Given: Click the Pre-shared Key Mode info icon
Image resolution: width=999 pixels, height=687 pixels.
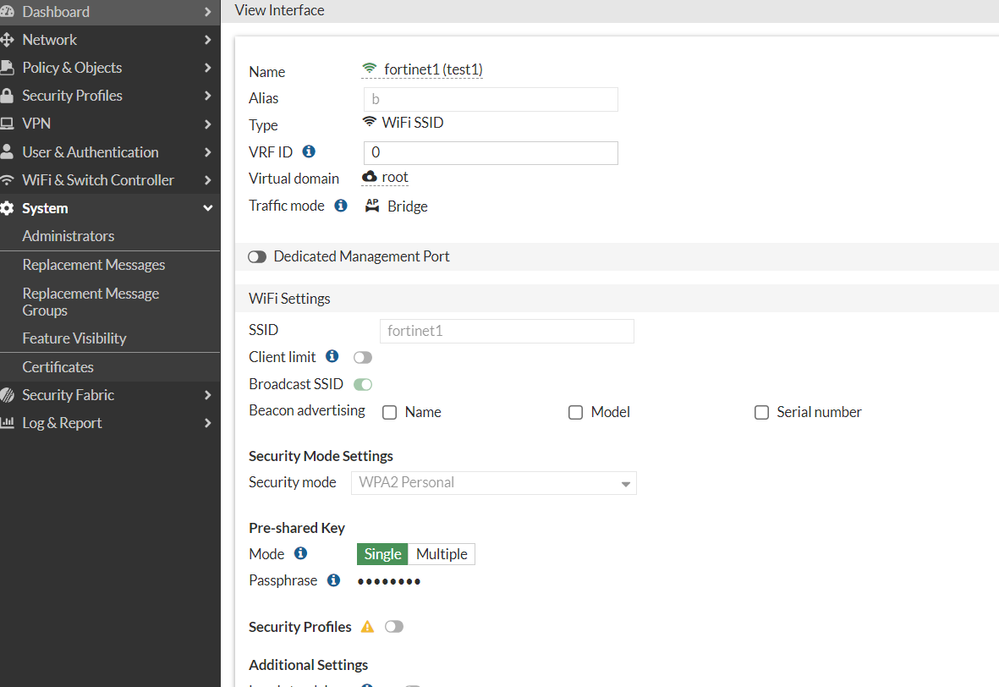Looking at the screenshot, I should pos(301,553).
